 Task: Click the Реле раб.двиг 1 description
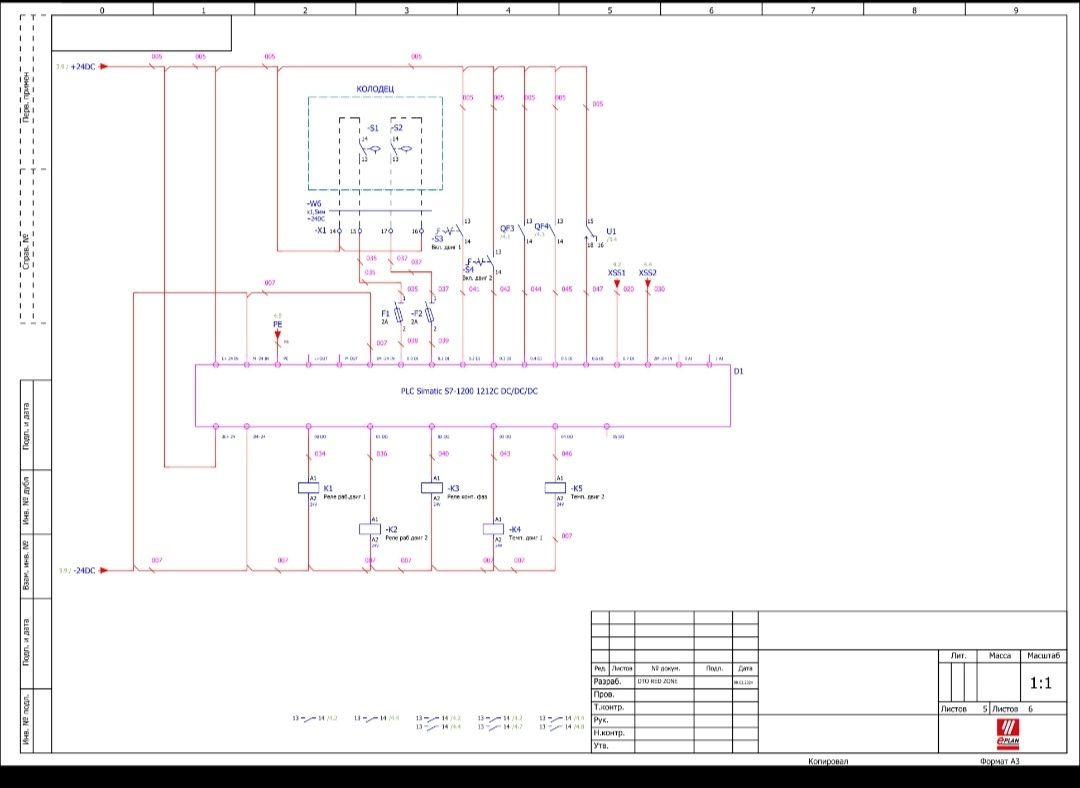(x=344, y=496)
